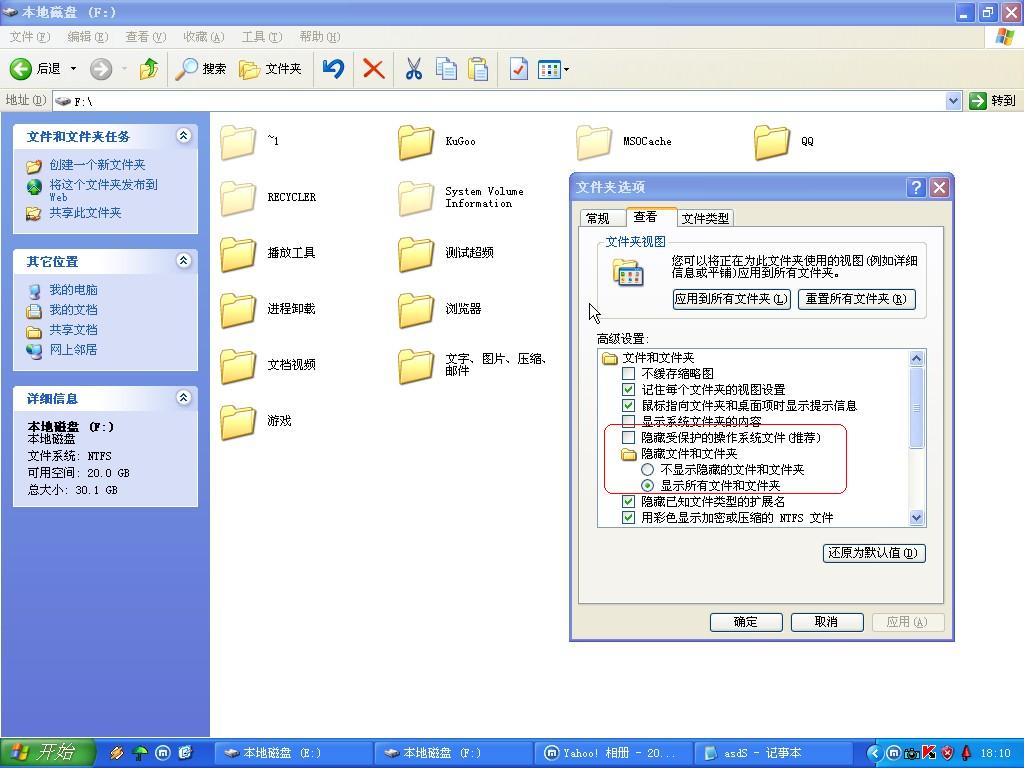This screenshot has height=768, width=1024.
Task: Select the 测试超频 folder icon
Action: click(416, 253)
